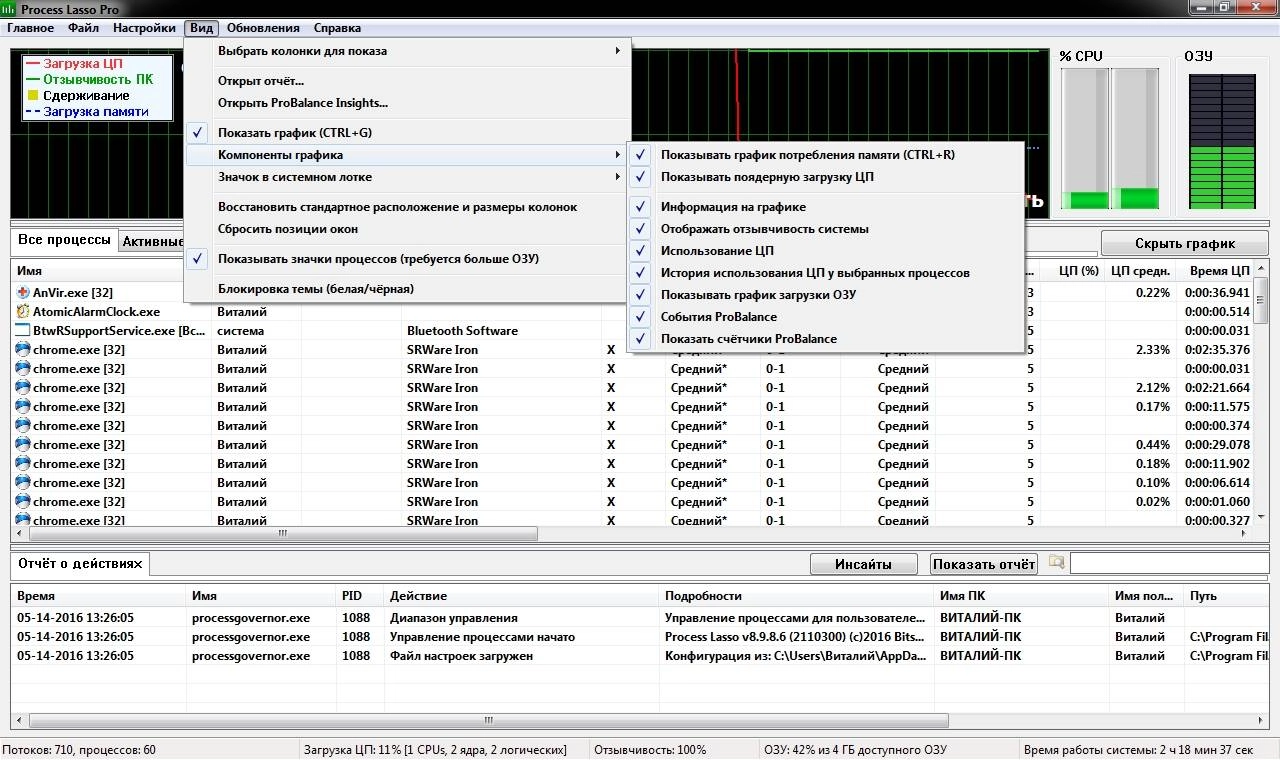
Task: Sort the log by the Имя ПК column header
Action: (x=1022, y=596)
